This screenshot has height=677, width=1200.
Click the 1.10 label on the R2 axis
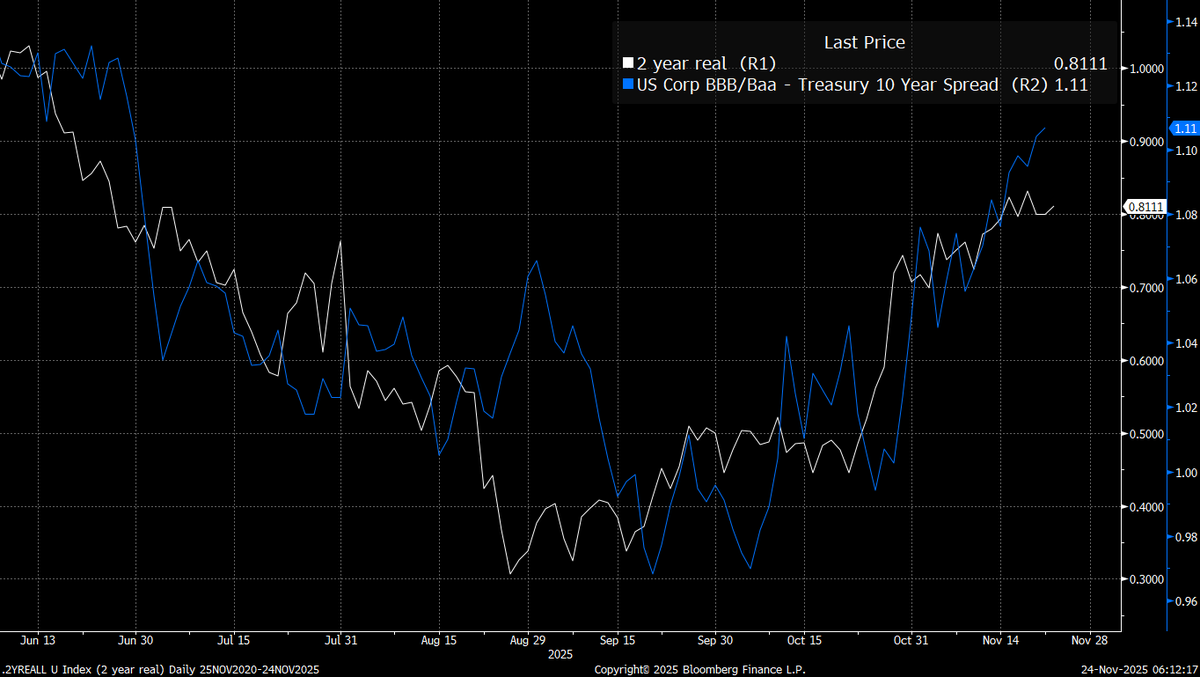click(x=1186, y=150)
